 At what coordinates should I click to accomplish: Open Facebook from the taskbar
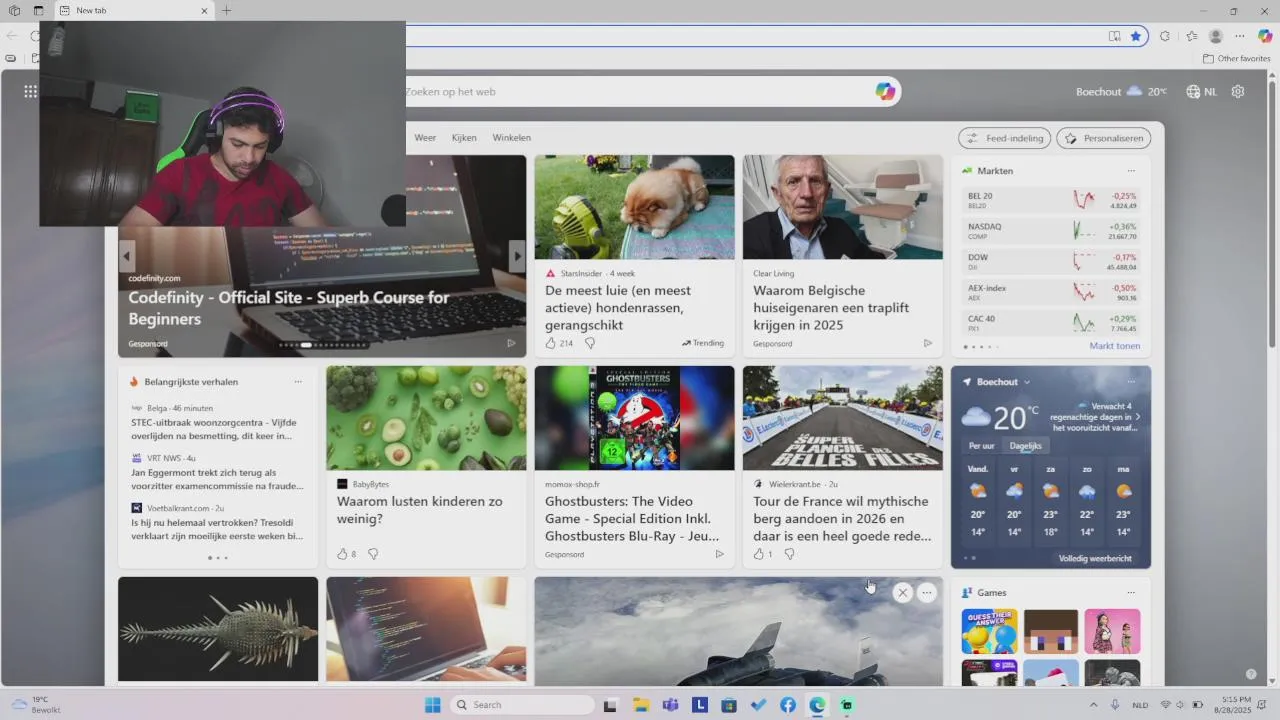[788, 705]
